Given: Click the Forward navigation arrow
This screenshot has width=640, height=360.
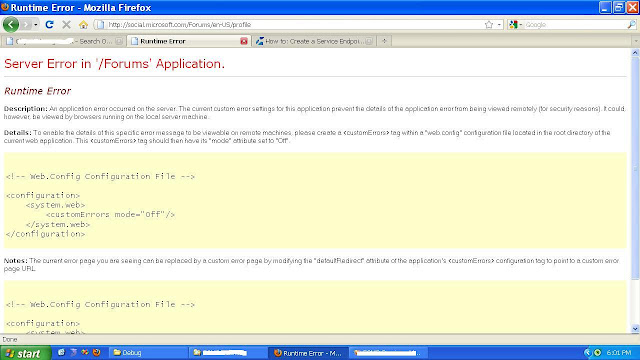Looking at the screenshot, I should [x=26, y=24].
